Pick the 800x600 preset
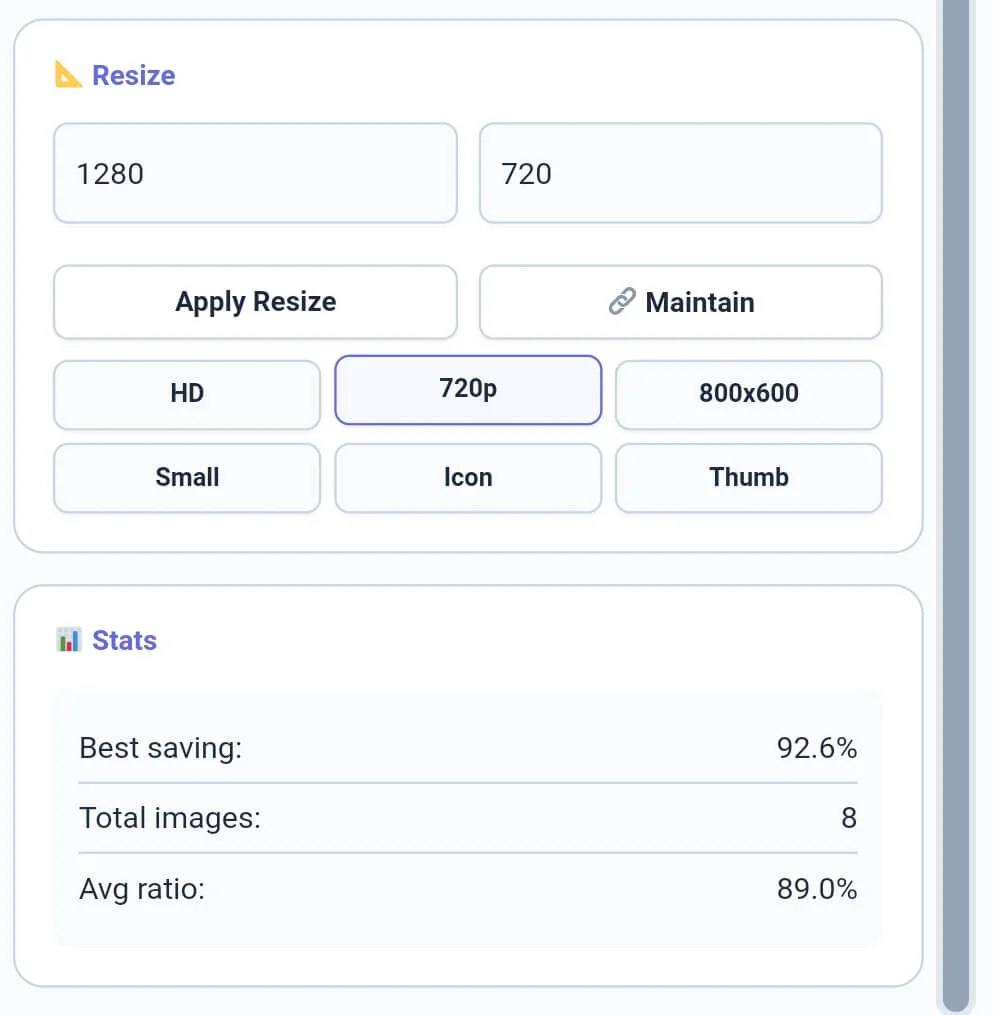Image resolution: width=993 pixels, height=1015 pixels. pos(748,393)
